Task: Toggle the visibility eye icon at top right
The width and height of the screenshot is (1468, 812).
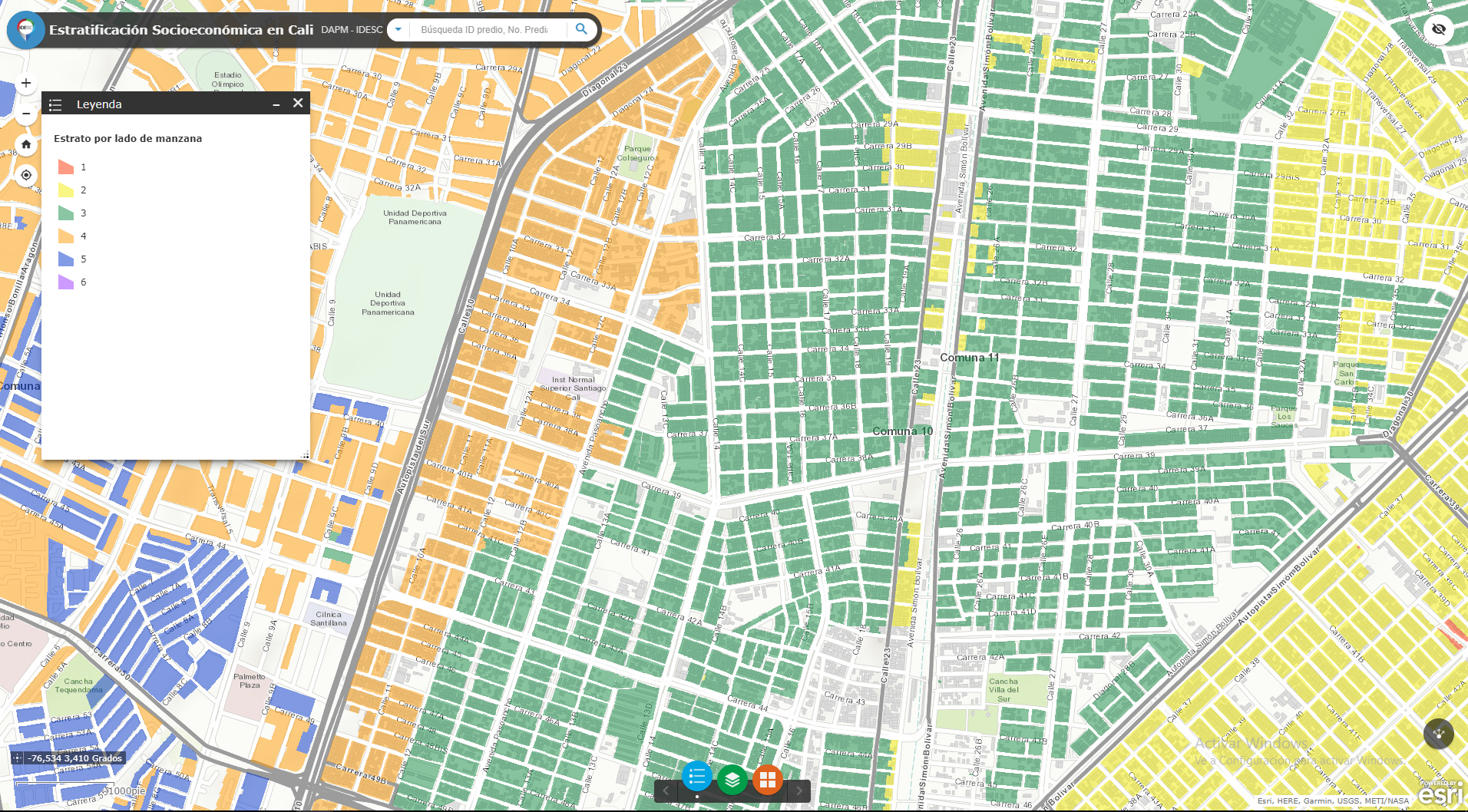Action: pyautogui.click(x=1439, y=29)
